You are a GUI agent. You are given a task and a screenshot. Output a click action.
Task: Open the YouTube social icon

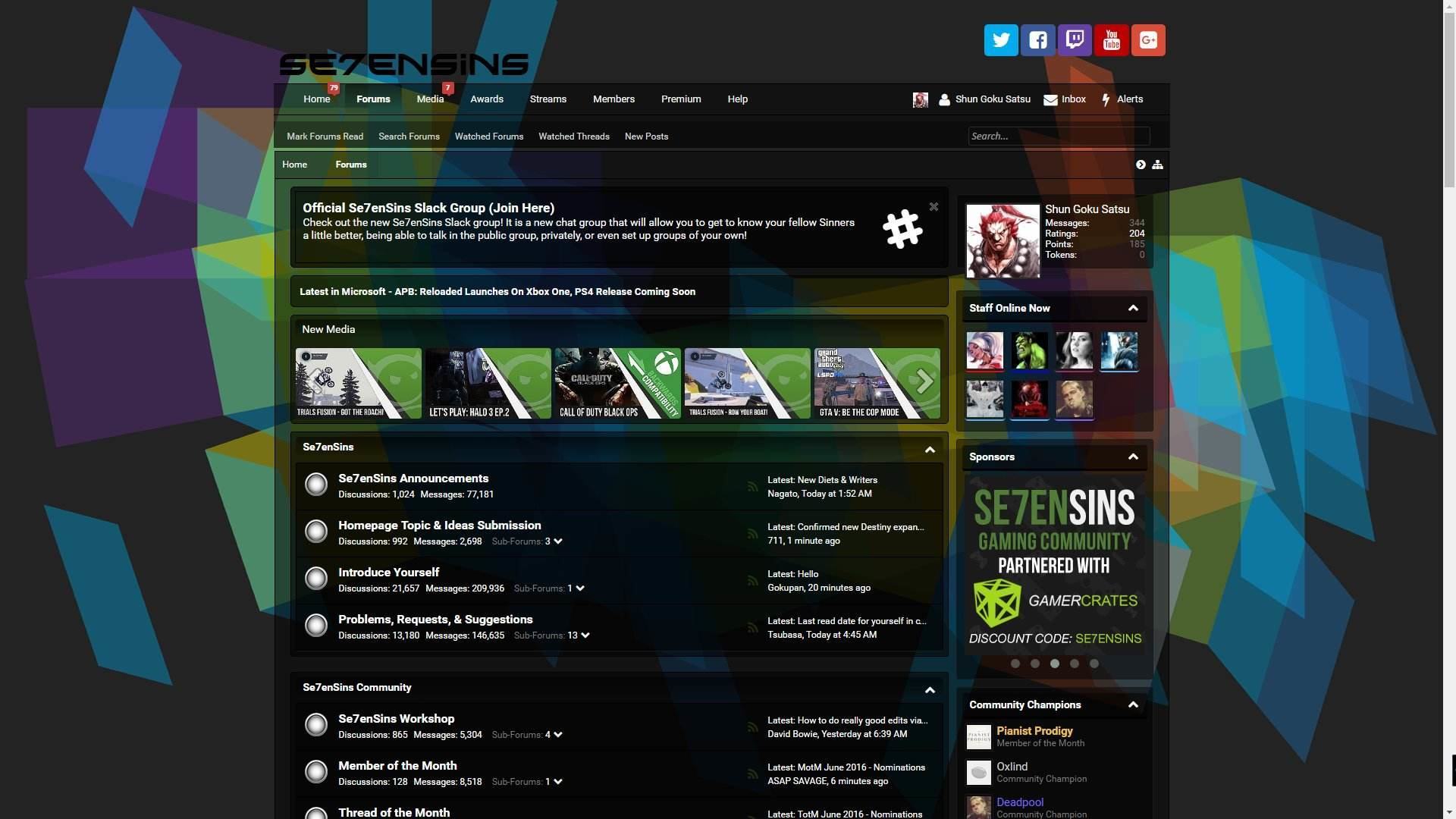click(1112, 40)
